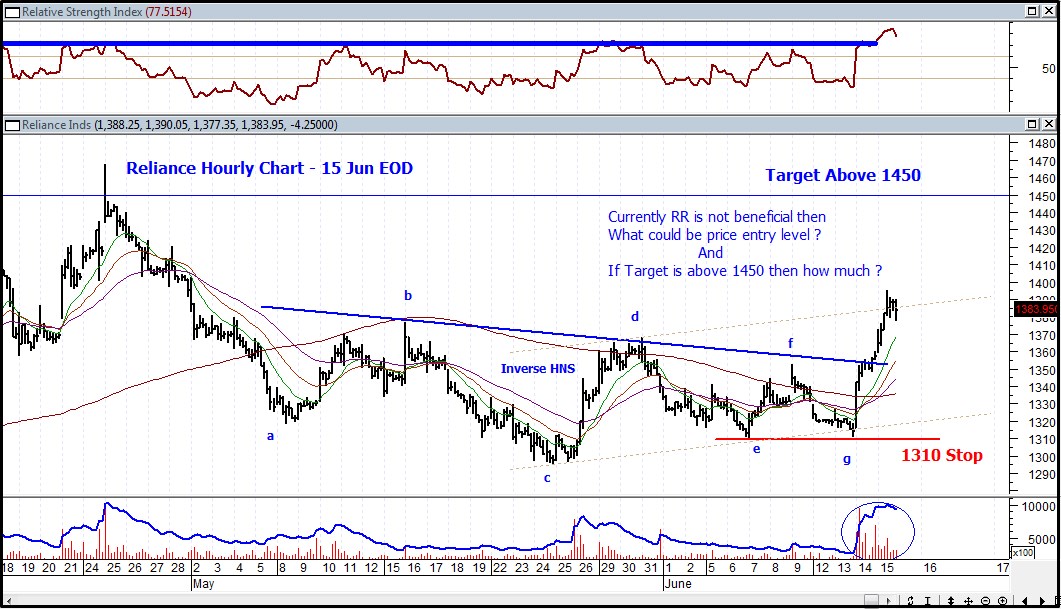Click the horizontal scrollbar left arrow
1061x609 pixels.
point(8,601)
